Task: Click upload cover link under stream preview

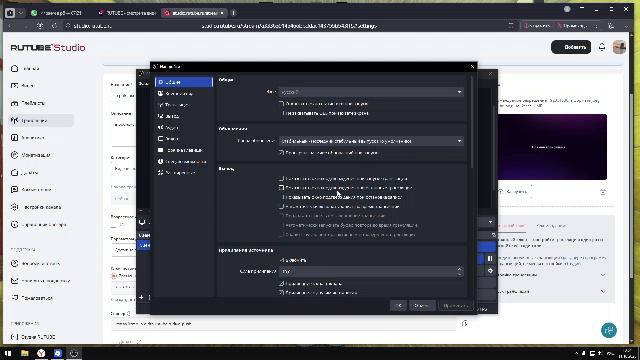Action: 515,192
